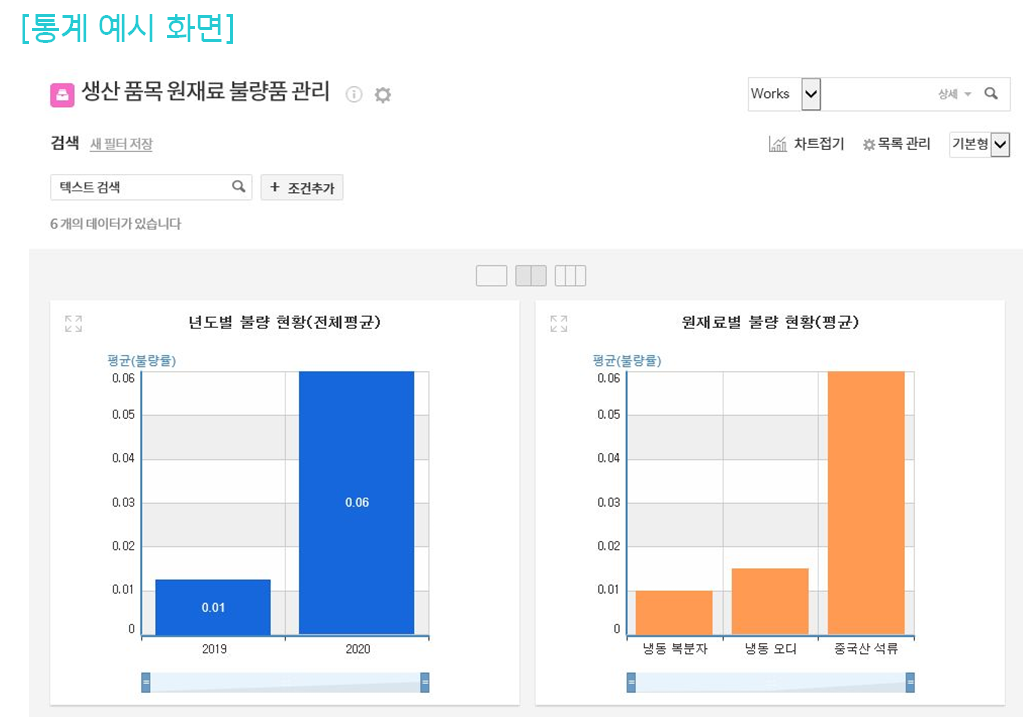
Task: Open the info icon next to title
Action: (x=354, y=94)
